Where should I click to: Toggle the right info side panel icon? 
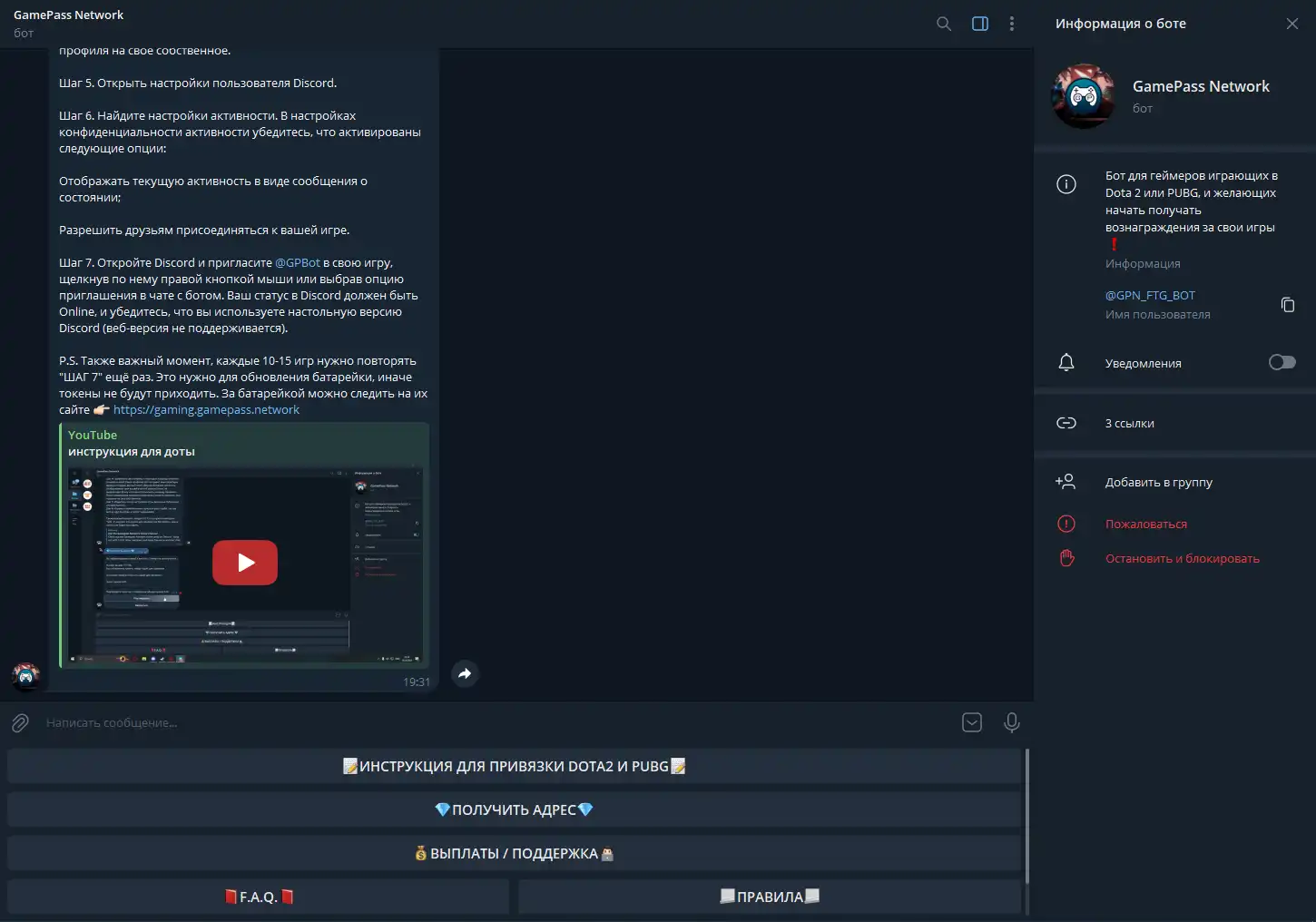[980, 24]
